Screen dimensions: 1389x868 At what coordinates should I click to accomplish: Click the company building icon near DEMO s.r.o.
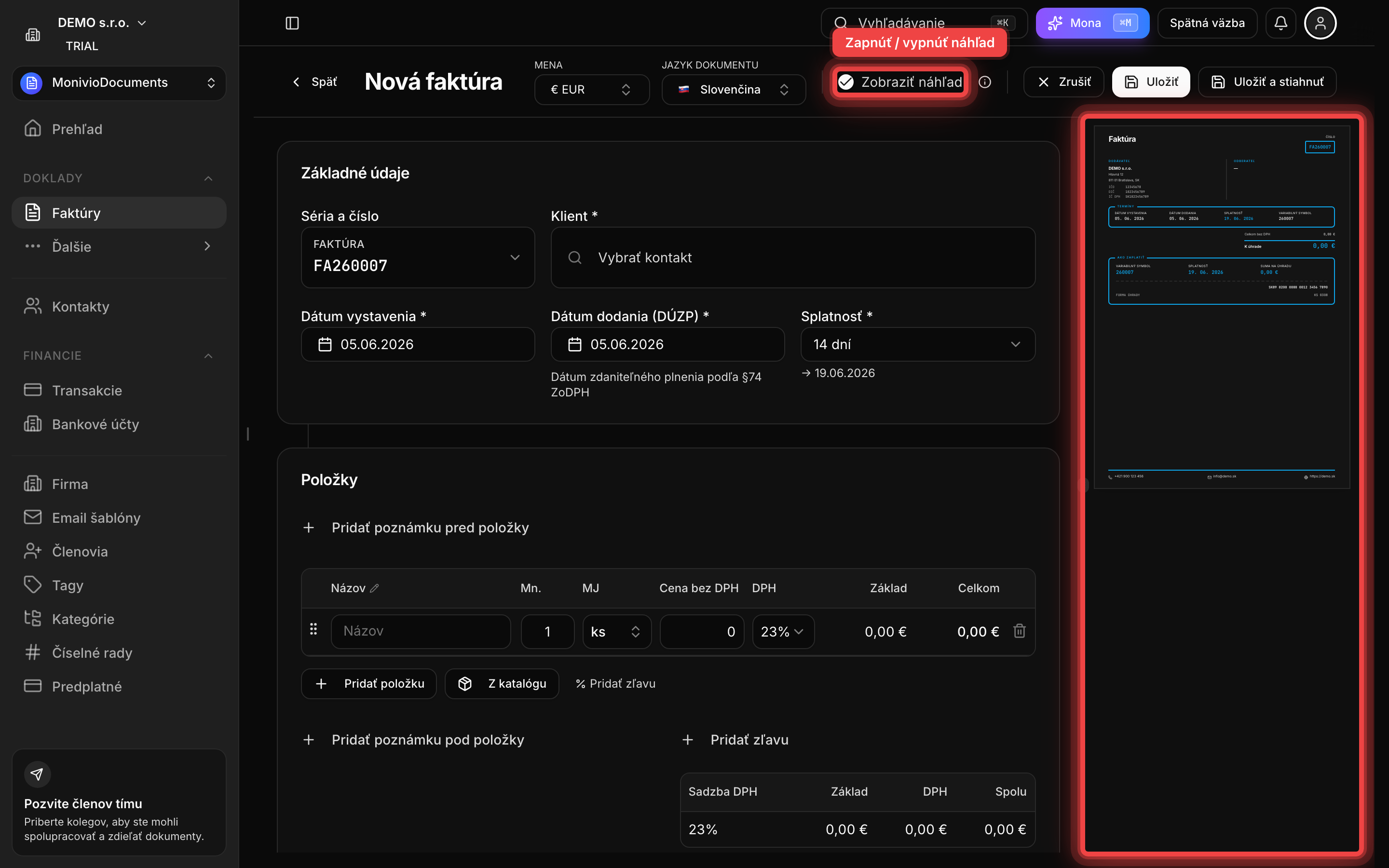point(33,34)
